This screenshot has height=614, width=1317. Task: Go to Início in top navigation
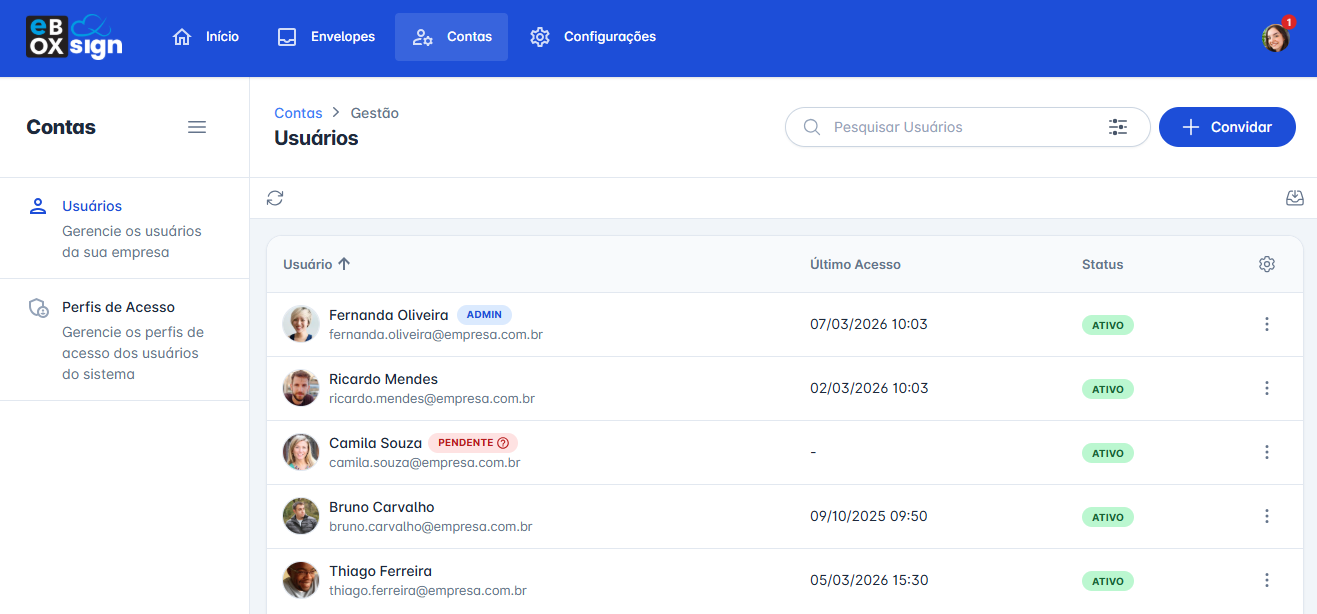pyautogui.click(x=206, y=37)
